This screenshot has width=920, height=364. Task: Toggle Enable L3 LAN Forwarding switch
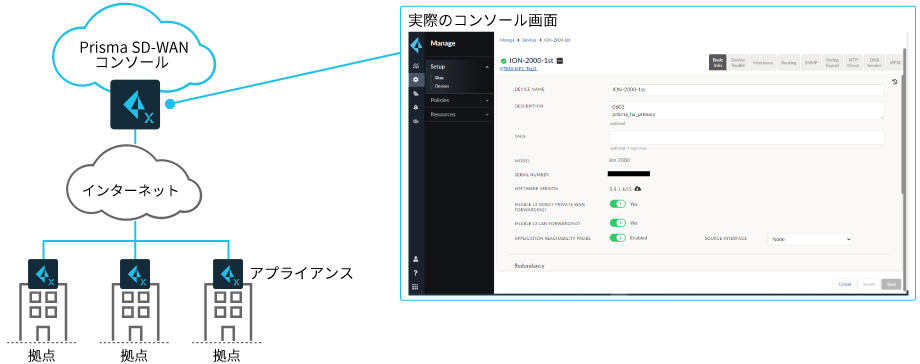(617, 223)
